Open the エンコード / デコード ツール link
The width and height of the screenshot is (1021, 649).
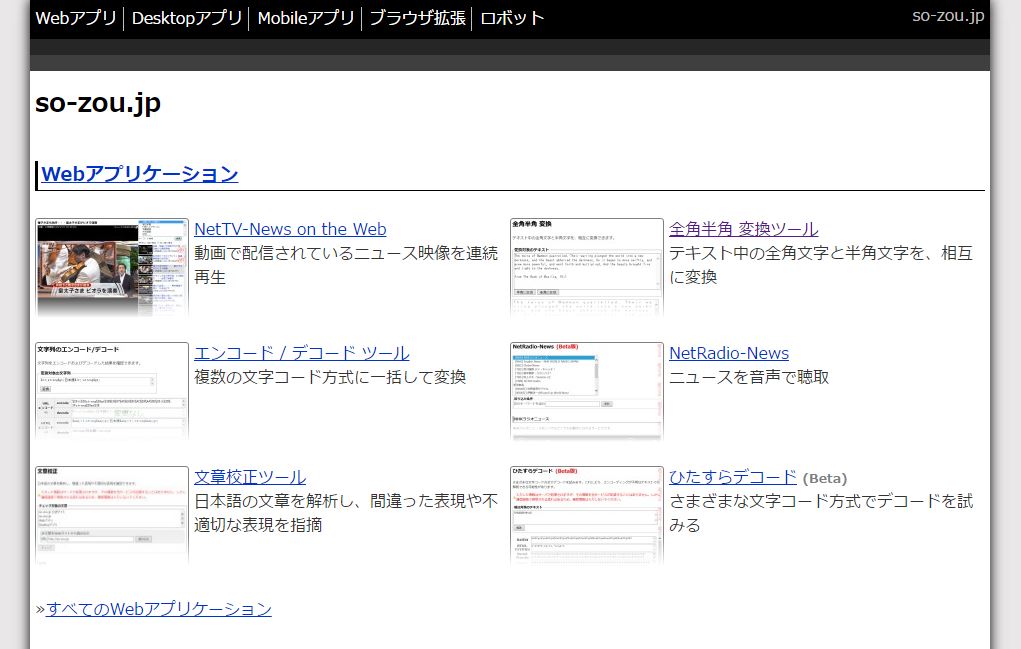coord(301,353)
